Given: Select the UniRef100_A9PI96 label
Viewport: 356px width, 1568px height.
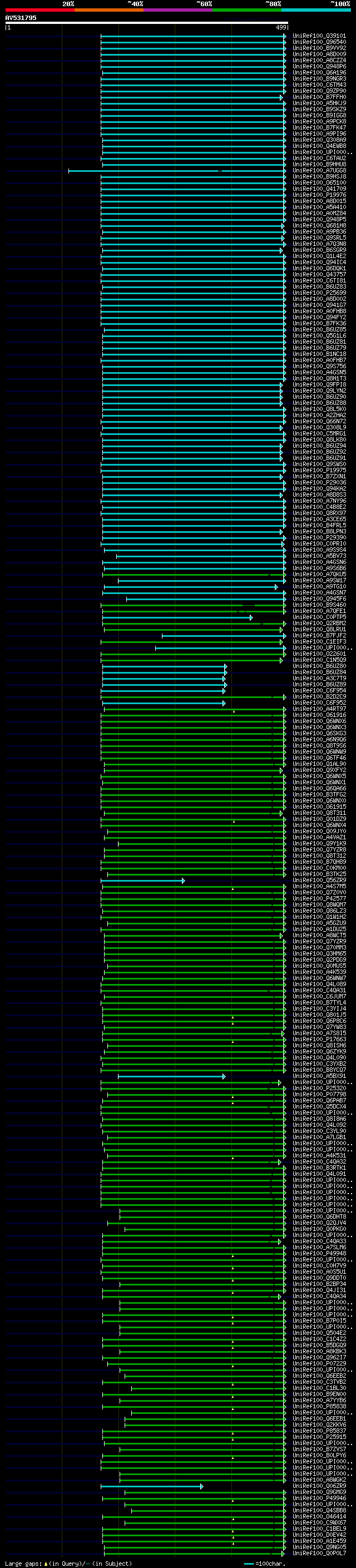Looking at the screenshot, I should pos(319,134).
